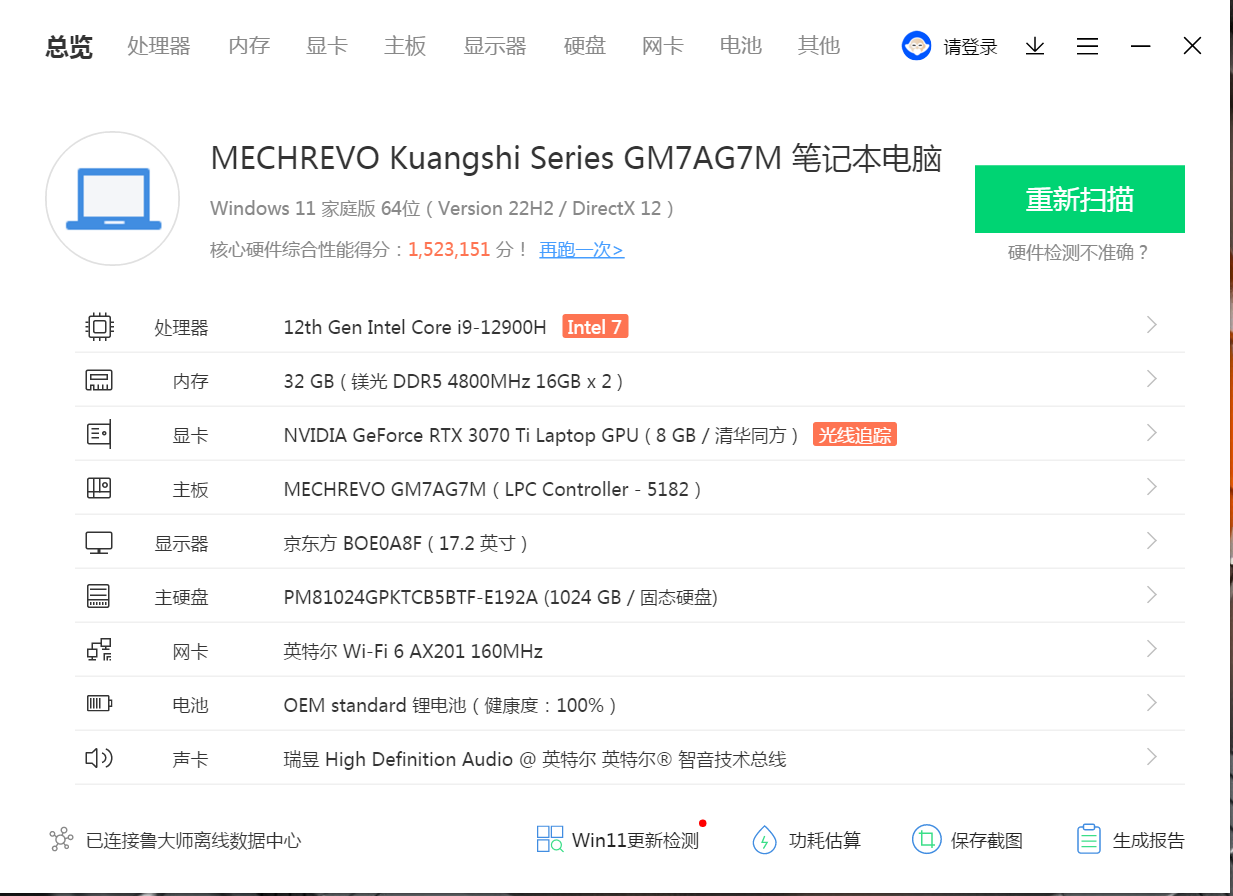Click 瑞昱 High Definition Audio text
Image resolution: width=1233 pixels, height=896 pixels.
(535, 759)
